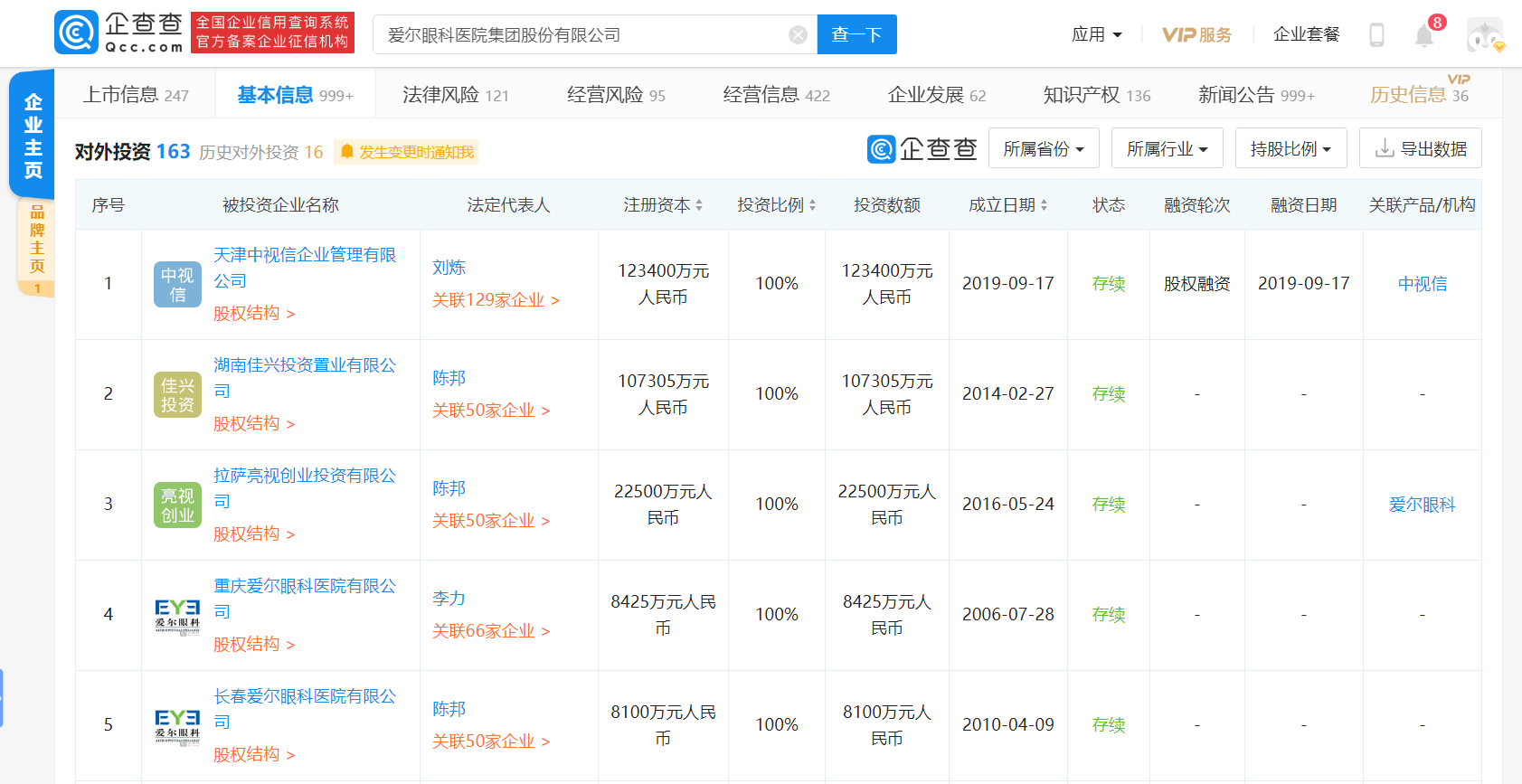1522x784 pixels.
Task: Switch to the 新闻公告 tab
Action: click(1256, 95)
